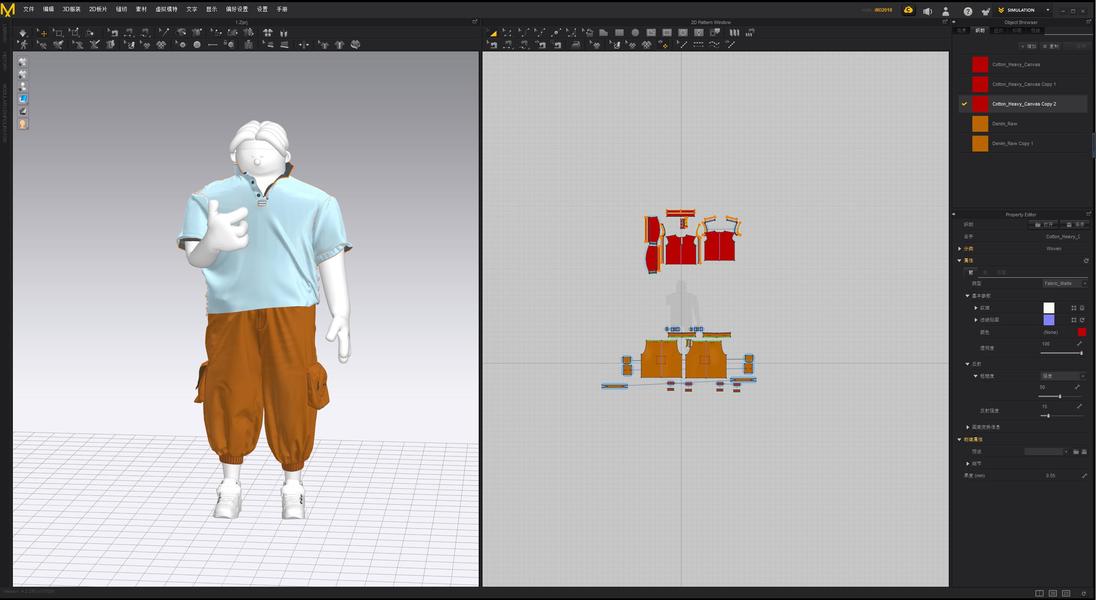Viewport: 1096px width, 600px height.
Task: Click the zipper line tool icon in 3D toolbar
Action: tap(212, 45)
